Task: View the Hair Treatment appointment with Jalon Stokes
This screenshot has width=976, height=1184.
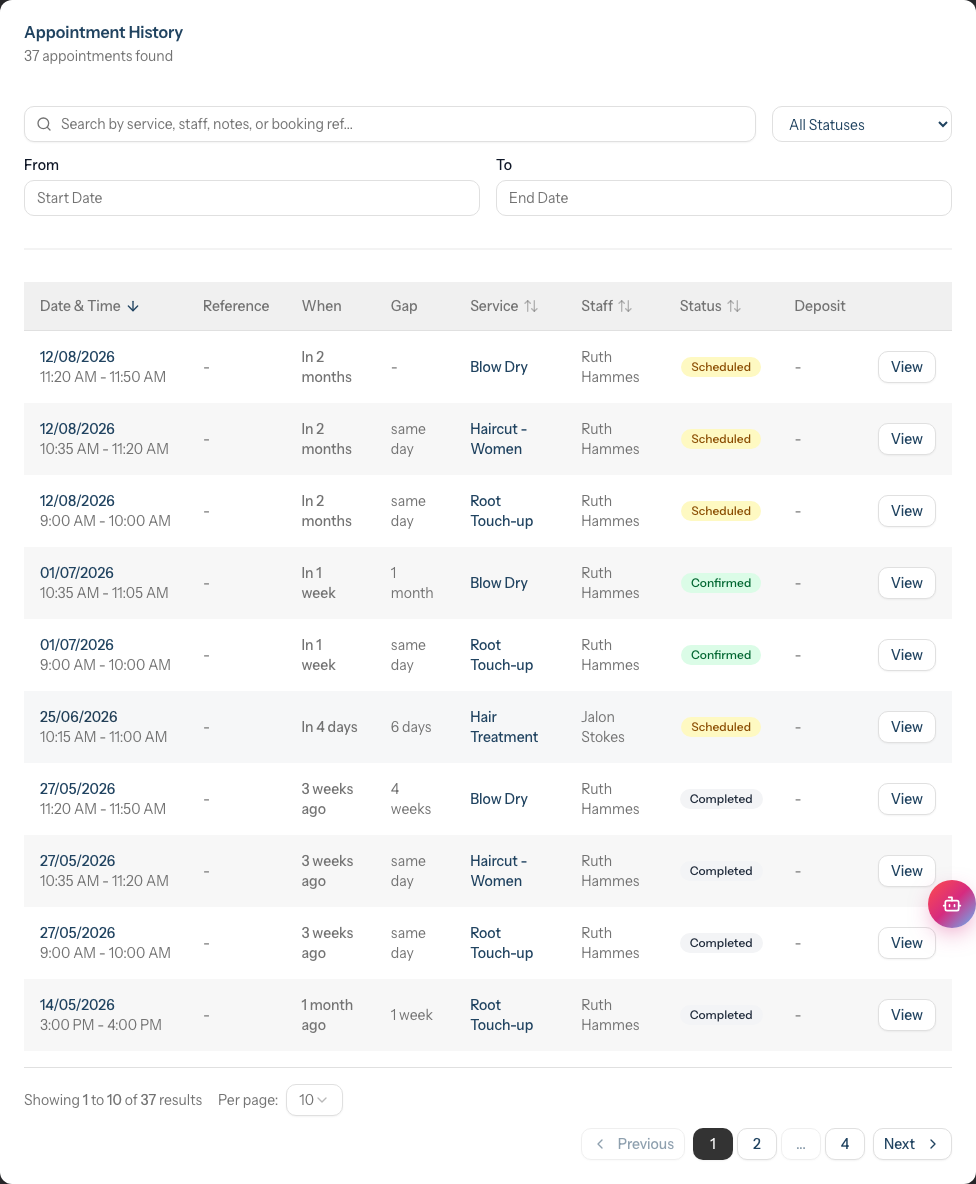Action: (907, 727)
